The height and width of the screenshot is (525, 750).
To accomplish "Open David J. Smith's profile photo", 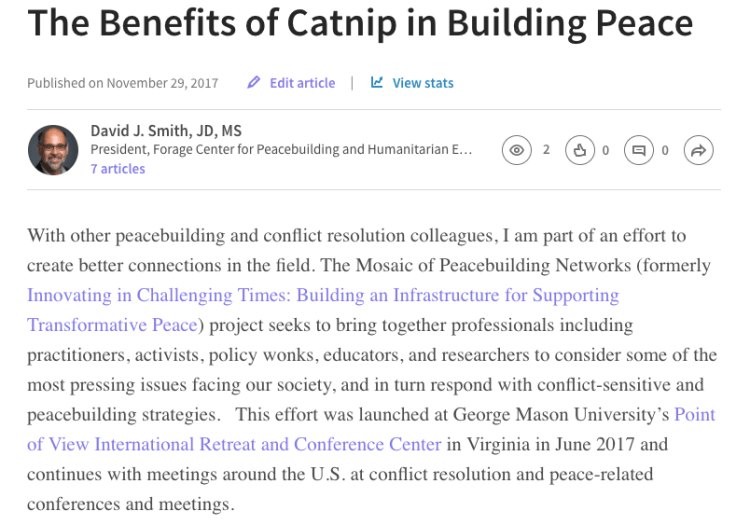I will [52, 150].
